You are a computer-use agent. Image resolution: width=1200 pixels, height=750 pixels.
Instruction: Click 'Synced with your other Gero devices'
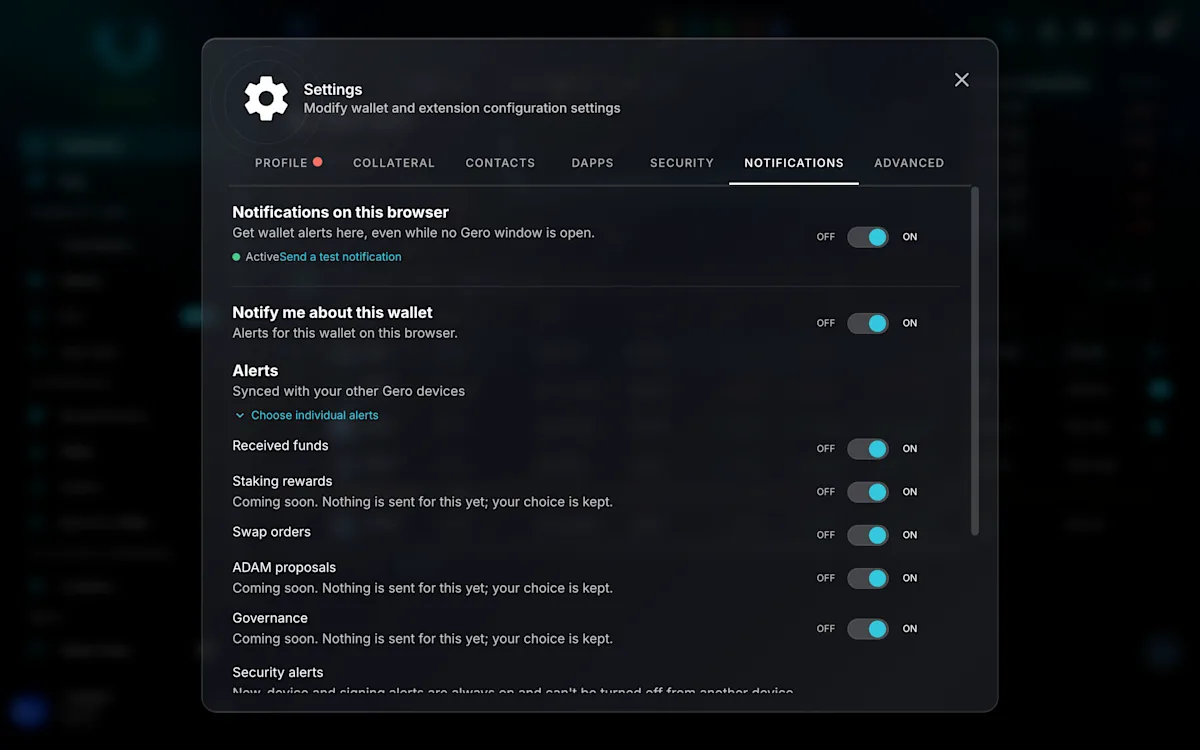349,391
